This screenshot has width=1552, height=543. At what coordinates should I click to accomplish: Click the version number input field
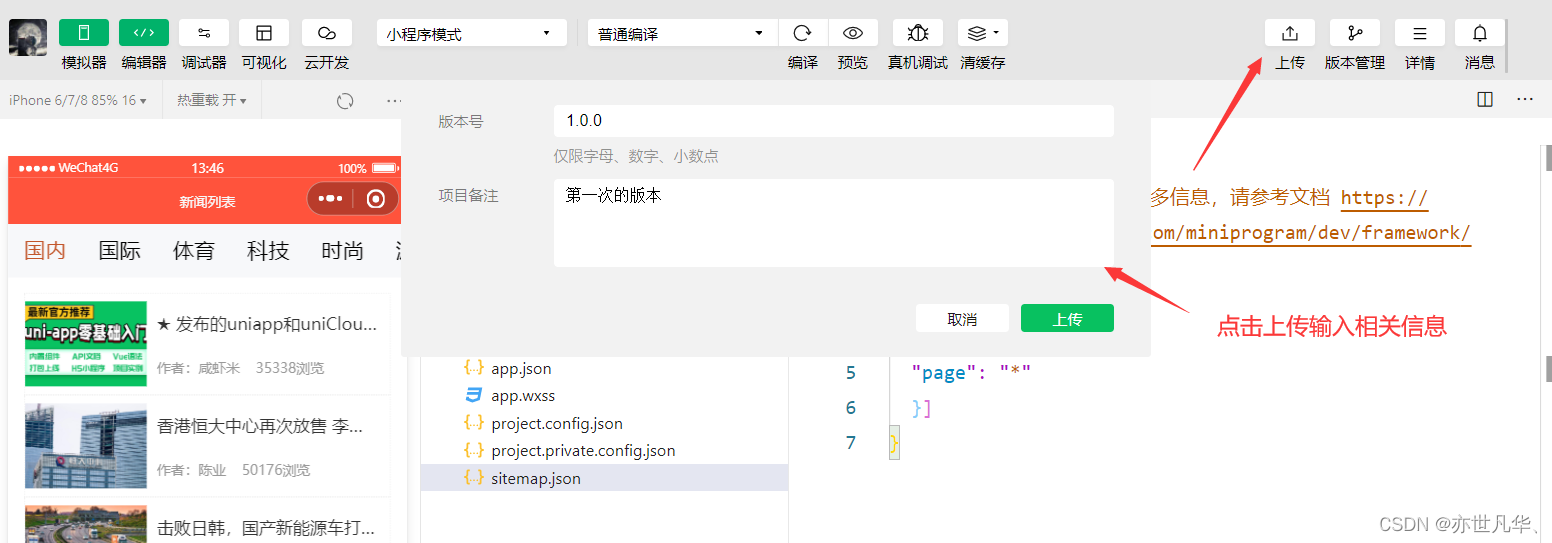(833, 121)
